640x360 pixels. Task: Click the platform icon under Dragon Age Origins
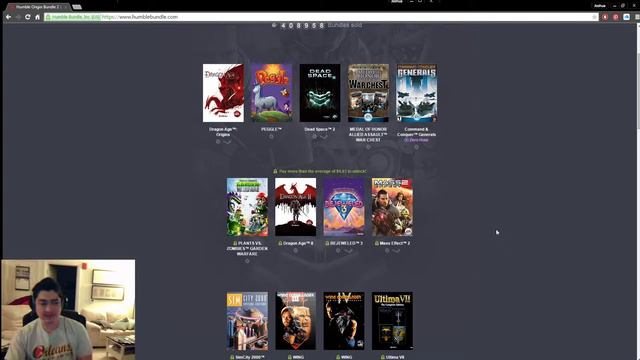tap(218, 142)
